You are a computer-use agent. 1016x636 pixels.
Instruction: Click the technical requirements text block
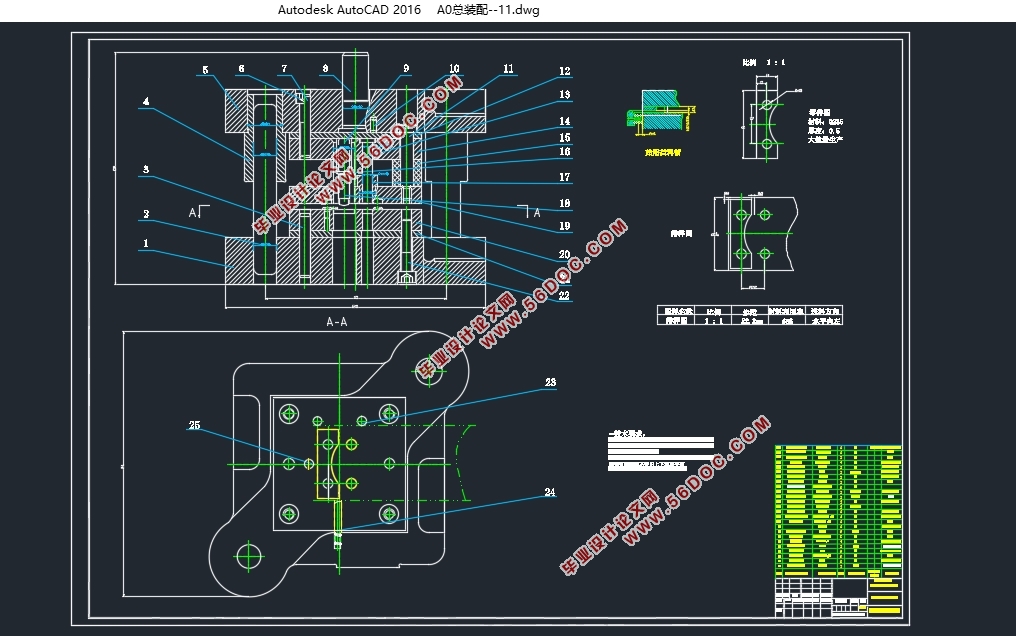tap(660, 451)
